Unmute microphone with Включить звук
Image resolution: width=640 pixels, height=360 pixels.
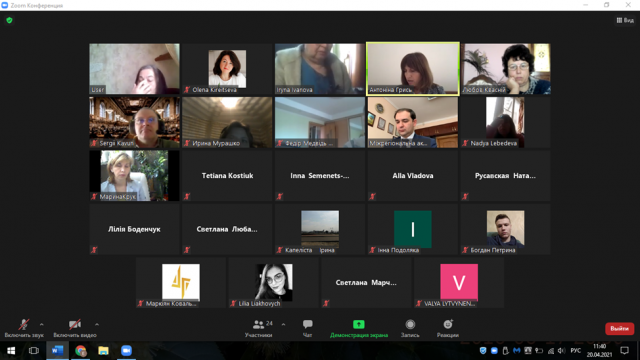pos(24,328)
